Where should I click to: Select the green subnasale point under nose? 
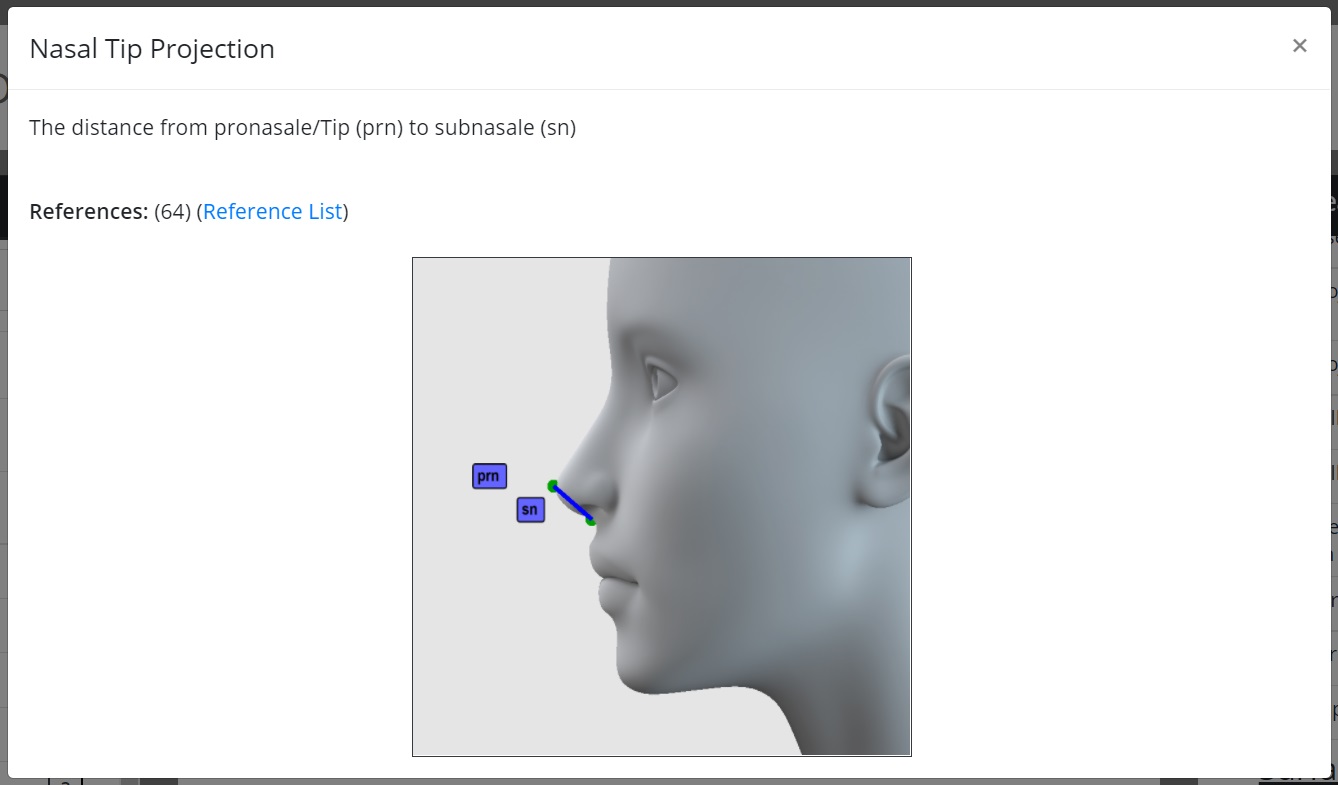(591, 520)
